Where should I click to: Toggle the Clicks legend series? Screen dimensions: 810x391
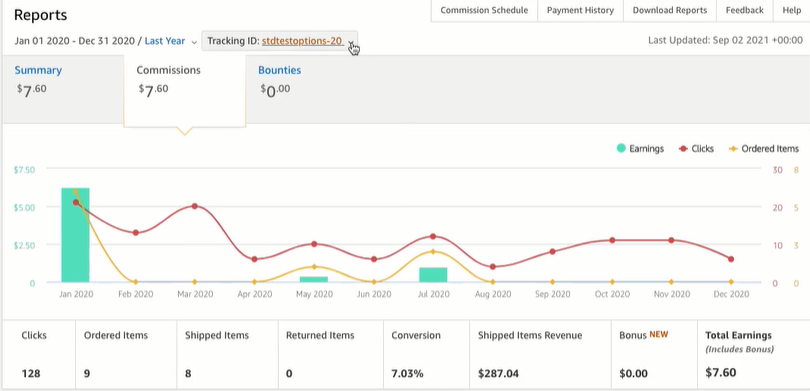click(x=696, y=149)
